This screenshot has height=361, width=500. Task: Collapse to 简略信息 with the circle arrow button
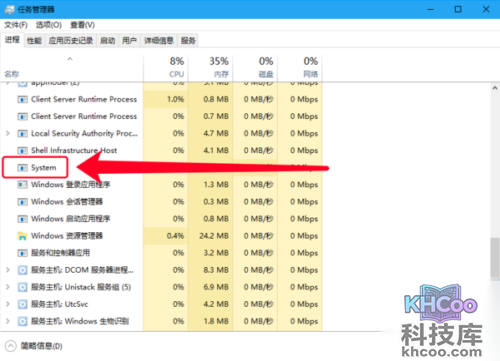tap(11, 346)
